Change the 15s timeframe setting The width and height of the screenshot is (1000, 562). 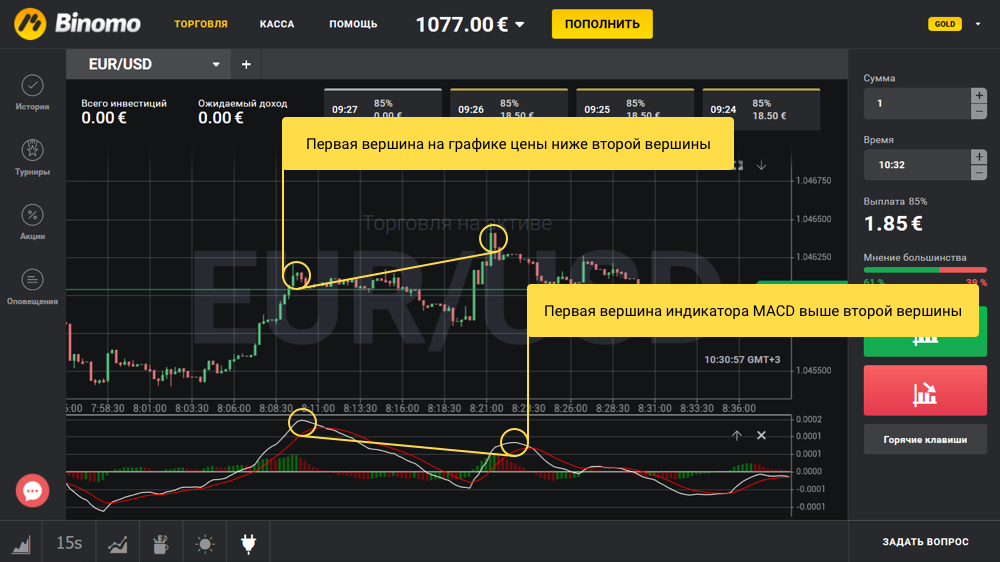point(69,543)
